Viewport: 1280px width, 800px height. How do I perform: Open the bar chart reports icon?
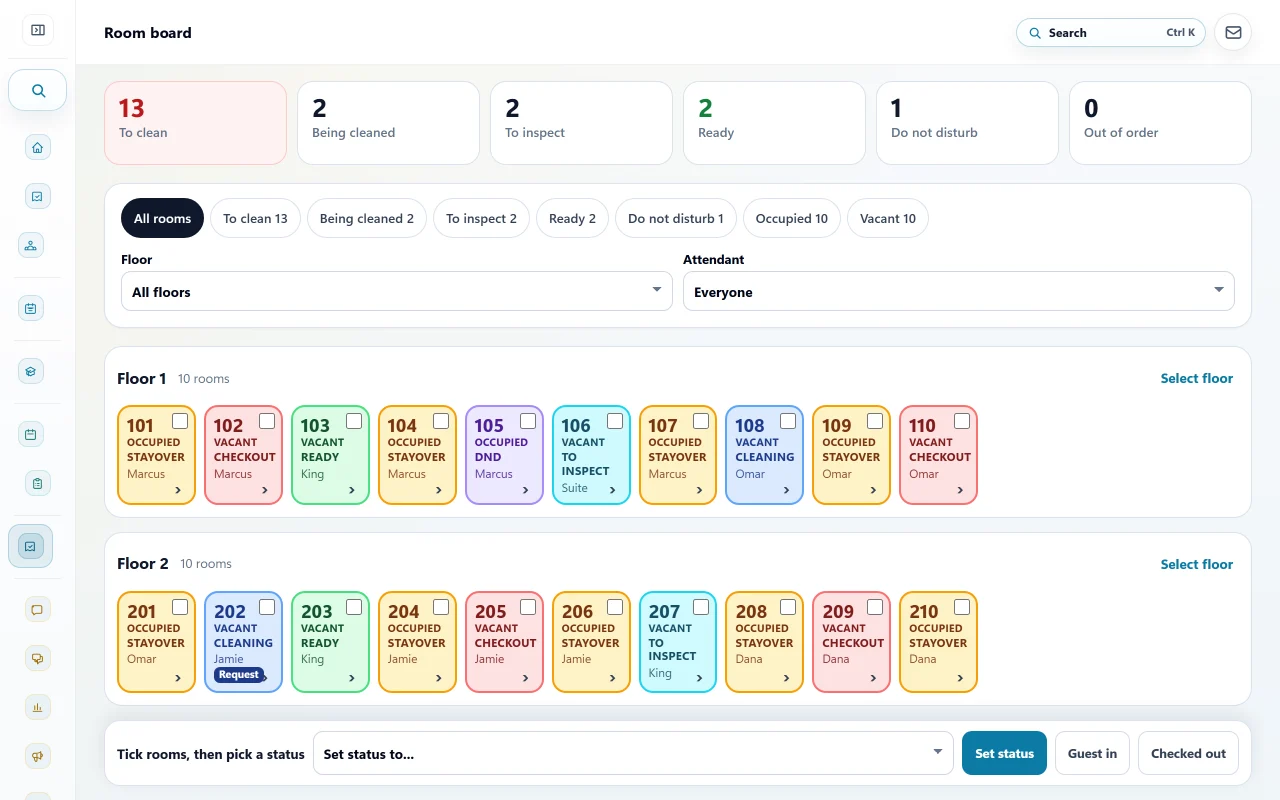point(37,707)
